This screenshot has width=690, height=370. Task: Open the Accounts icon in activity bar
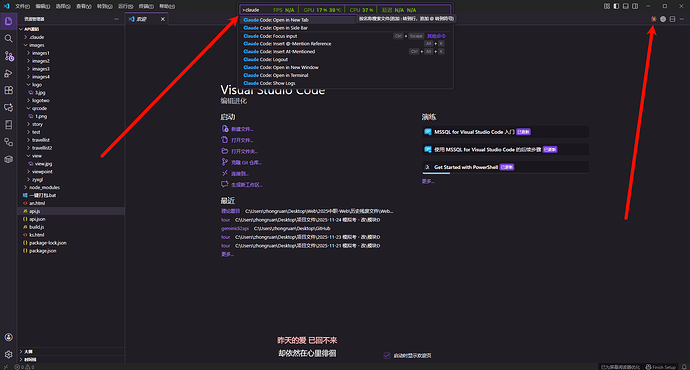pyautogui.click(x=8, y=337)
